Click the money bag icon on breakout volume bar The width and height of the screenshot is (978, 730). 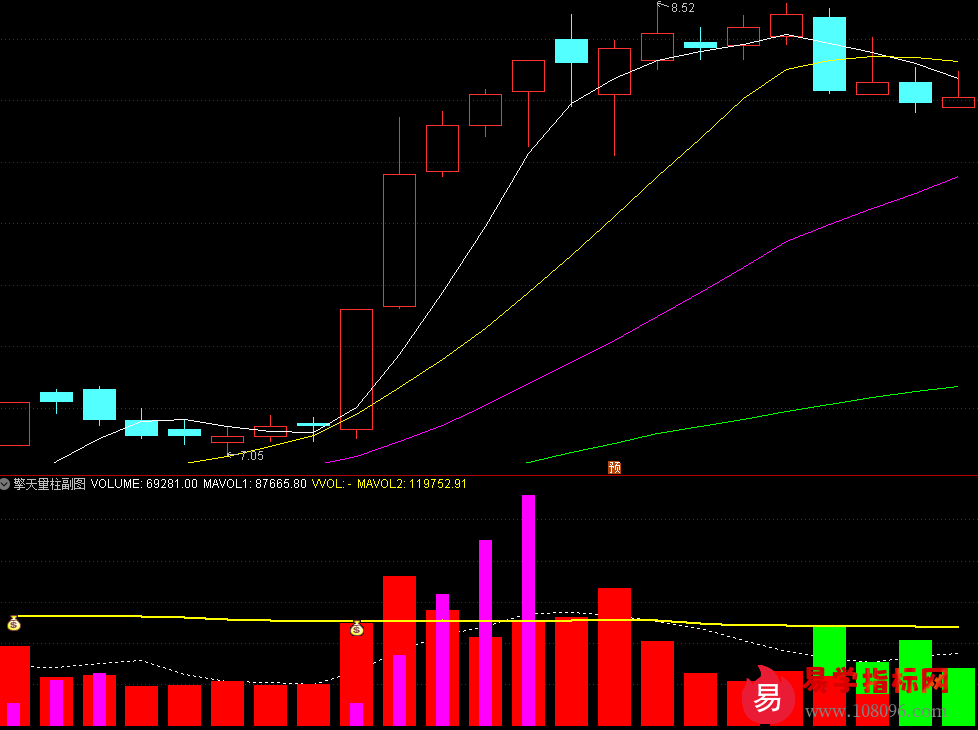(357, 628)
